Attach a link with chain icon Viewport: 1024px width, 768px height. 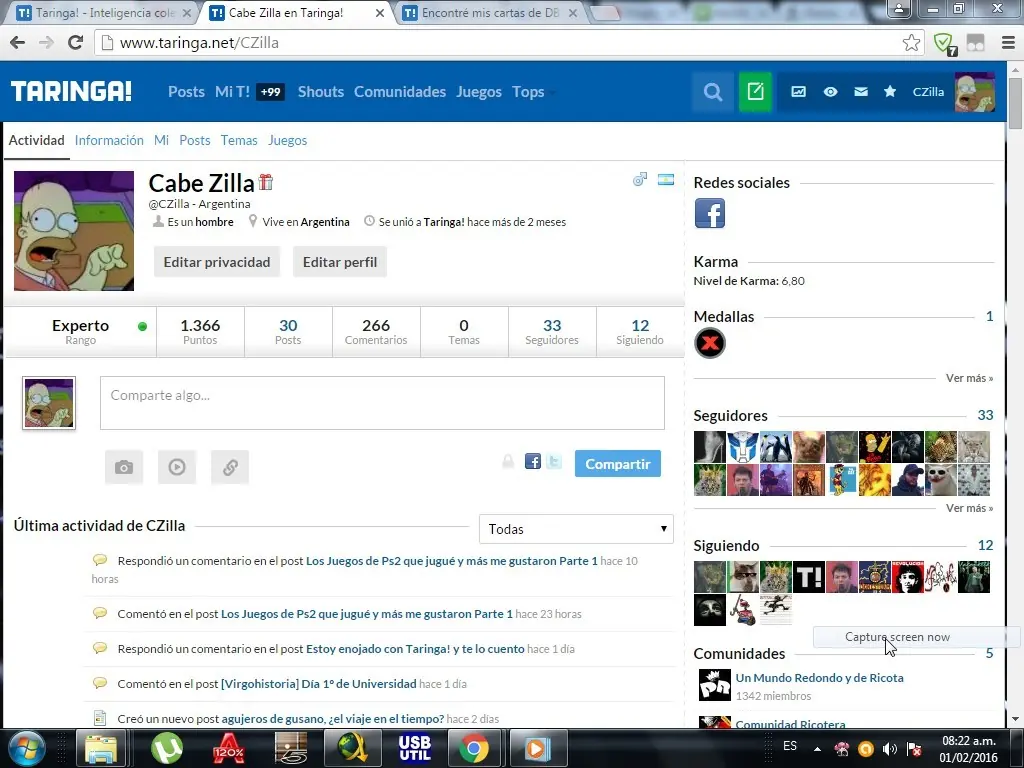point(230,467)
